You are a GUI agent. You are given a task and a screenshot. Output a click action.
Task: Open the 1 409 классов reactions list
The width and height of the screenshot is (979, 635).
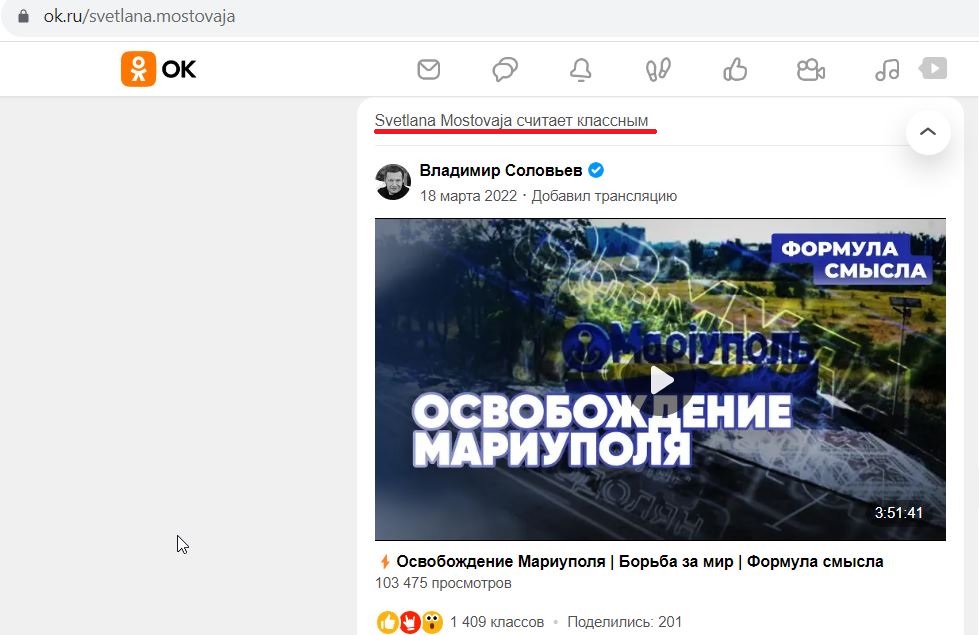pos(496,622)
